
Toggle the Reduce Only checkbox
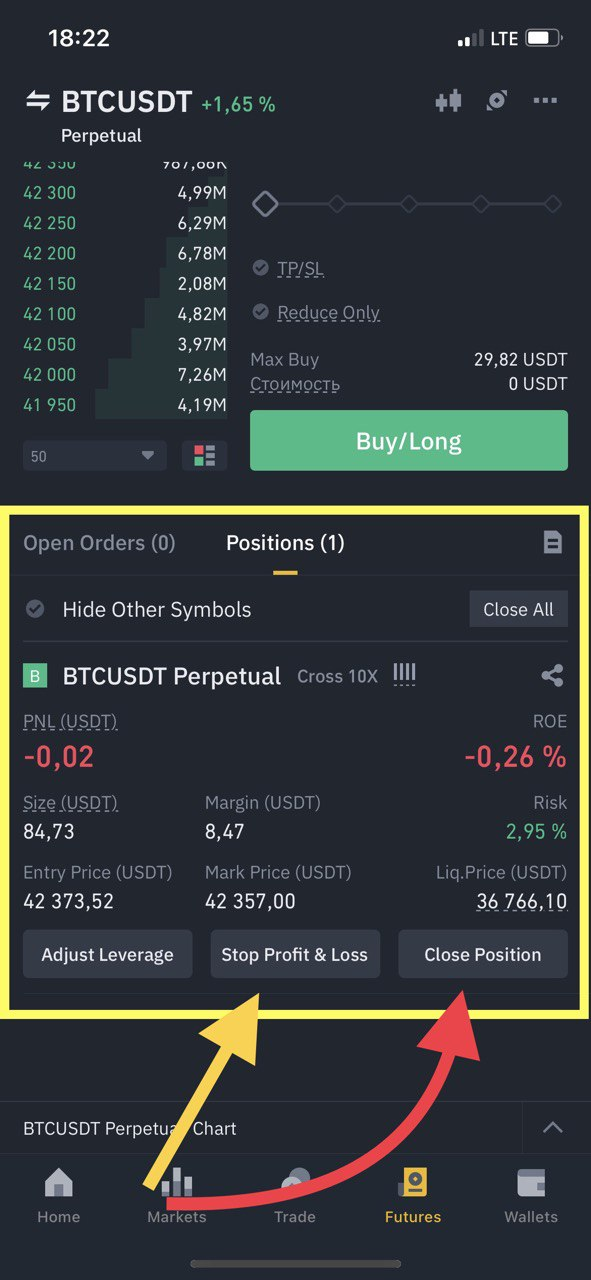click(x=261, y=312)
